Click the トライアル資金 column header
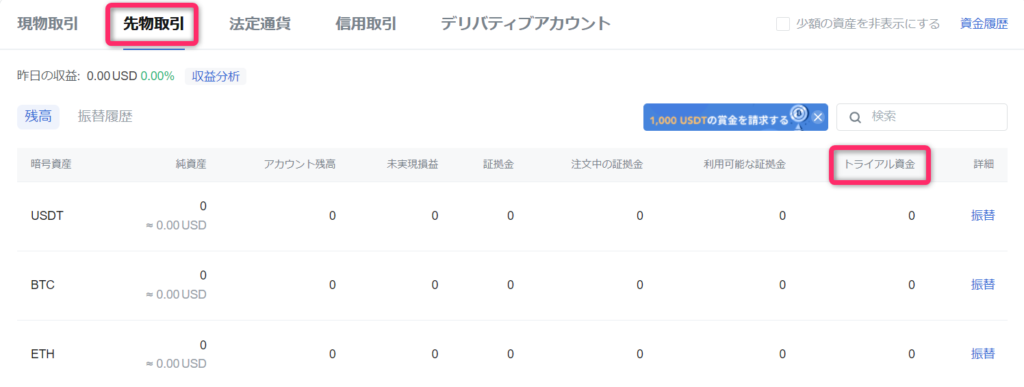Viewport: 1024px width, 387px height. [880, 164]
